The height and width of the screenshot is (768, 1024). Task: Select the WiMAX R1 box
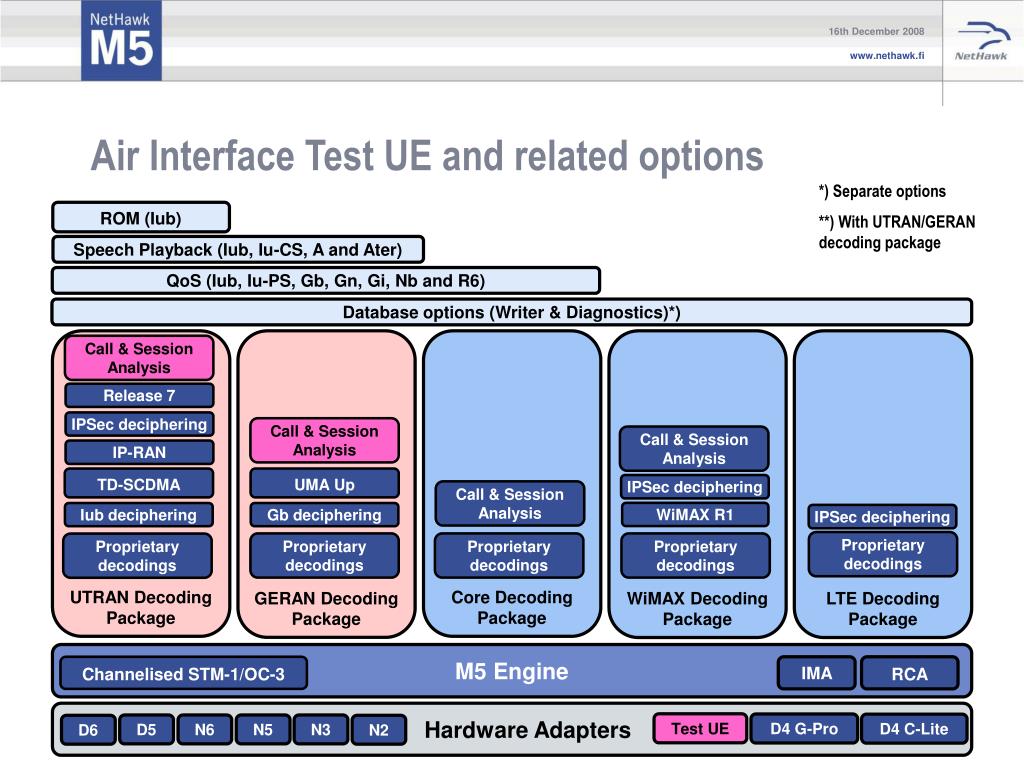pyautogui.click(x=694, y=515)
